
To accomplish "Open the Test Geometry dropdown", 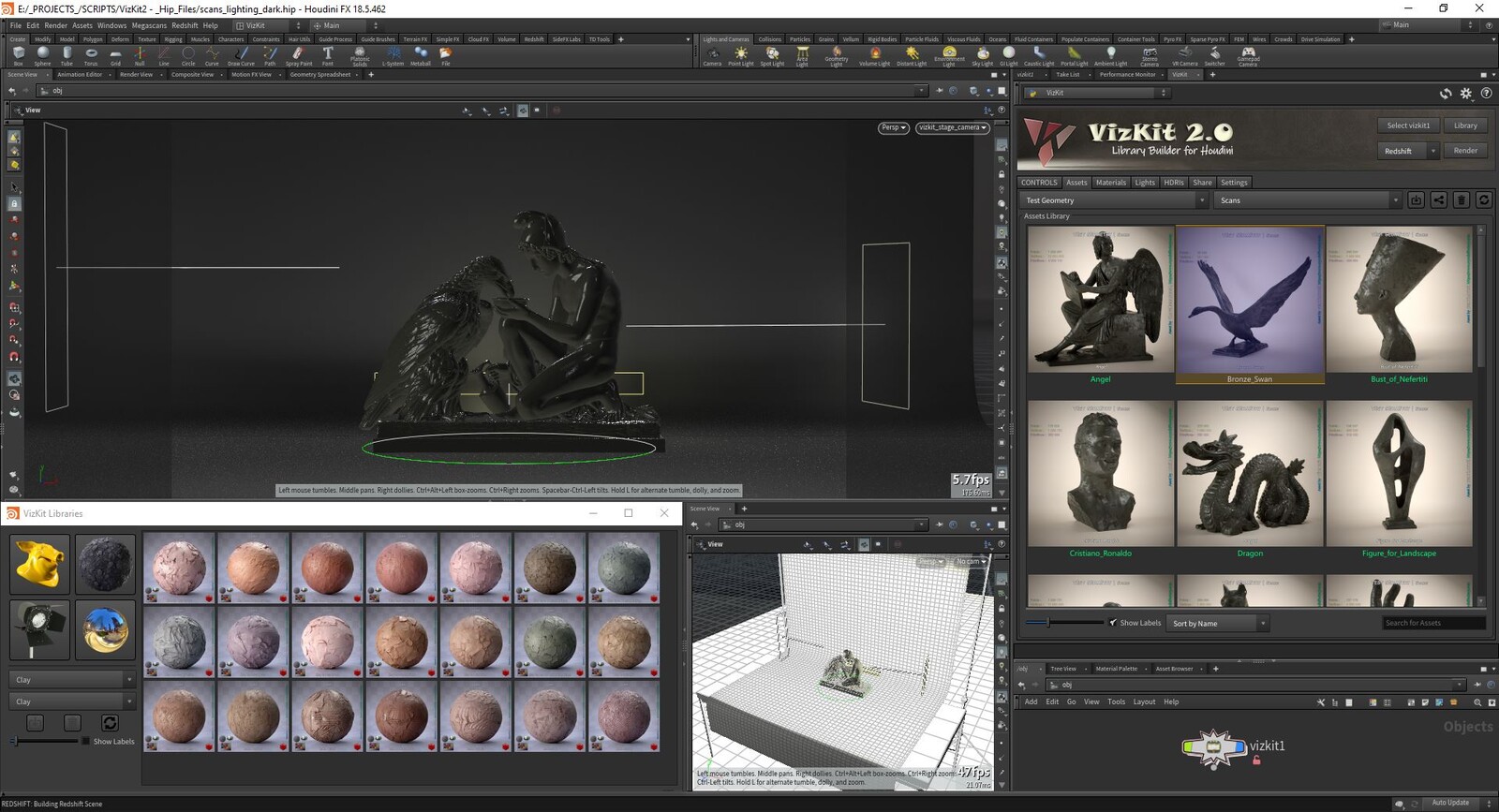I will (x=1115, y=200).
